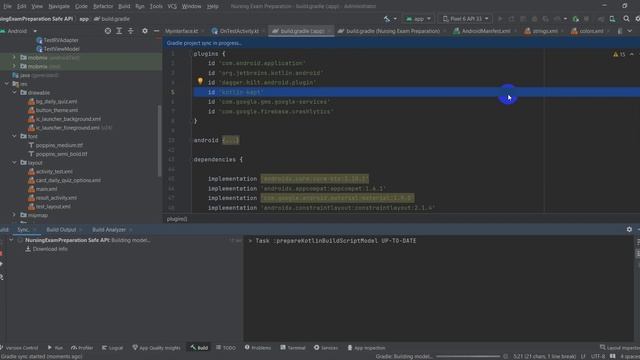
Task: Select button_theme.xml in project tree
Action: tap(57, 110)
